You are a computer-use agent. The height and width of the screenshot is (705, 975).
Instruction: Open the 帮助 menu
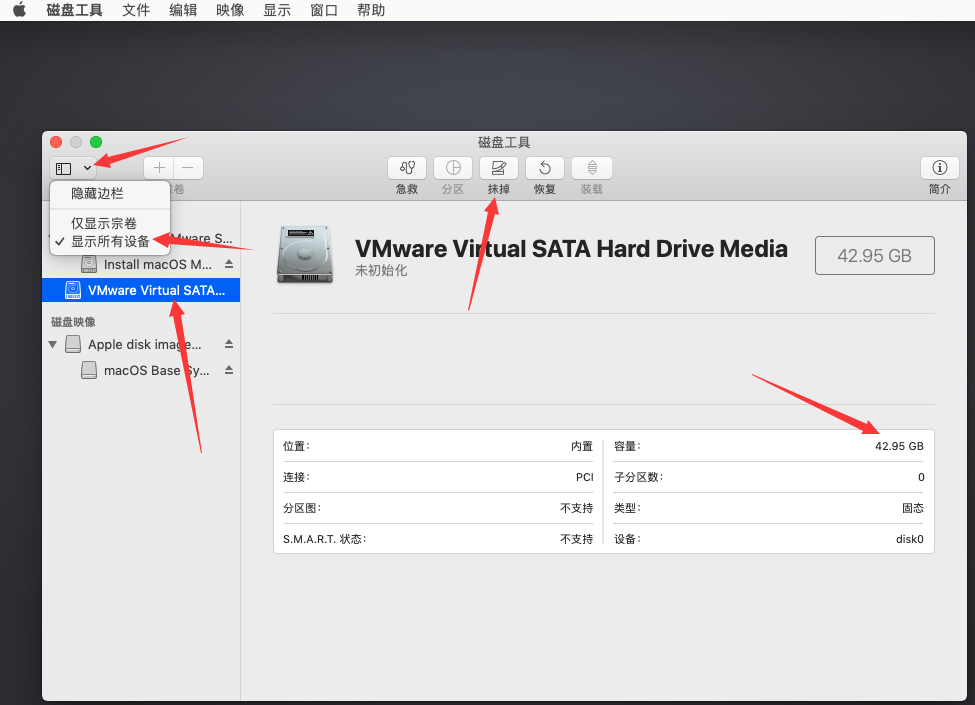371,10
